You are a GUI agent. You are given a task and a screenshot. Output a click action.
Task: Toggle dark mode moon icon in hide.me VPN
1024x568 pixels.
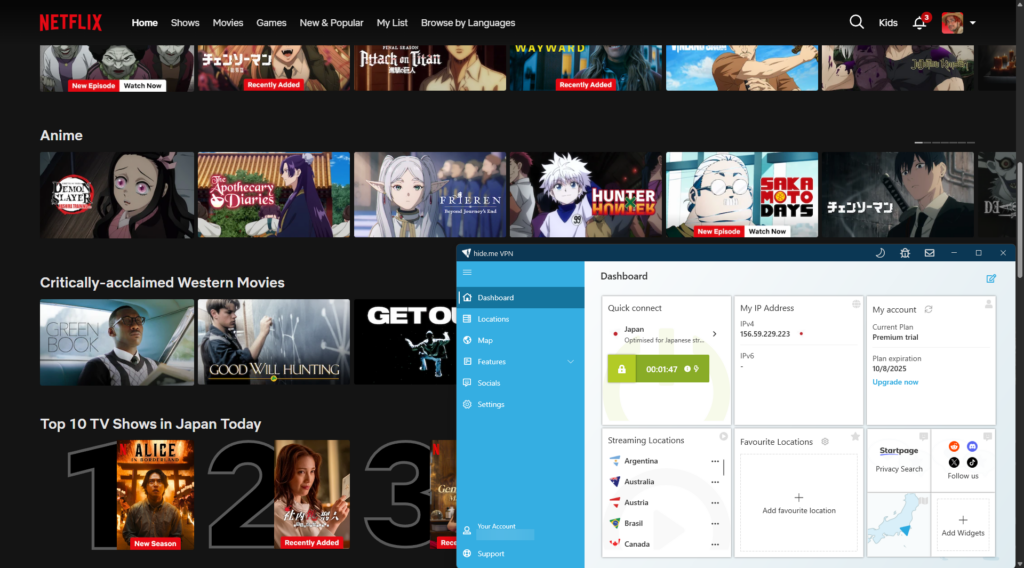(x=880, y=253)
